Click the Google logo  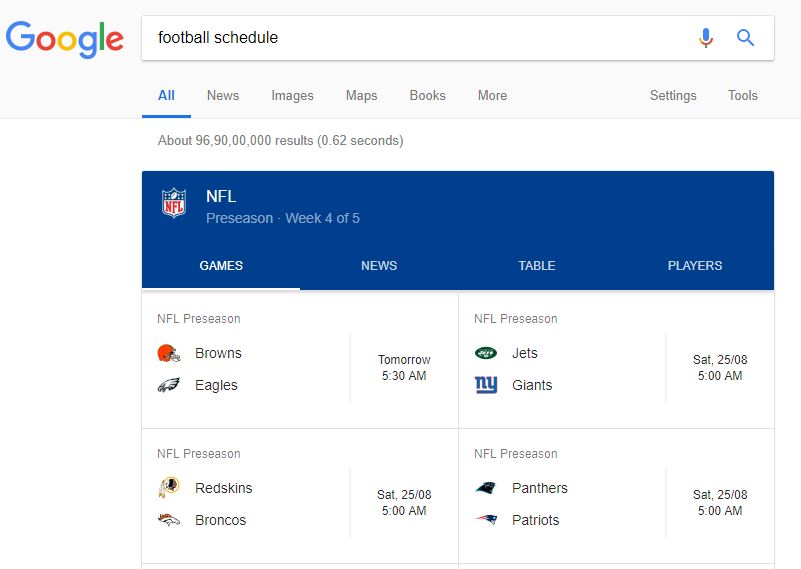[65, 39]
